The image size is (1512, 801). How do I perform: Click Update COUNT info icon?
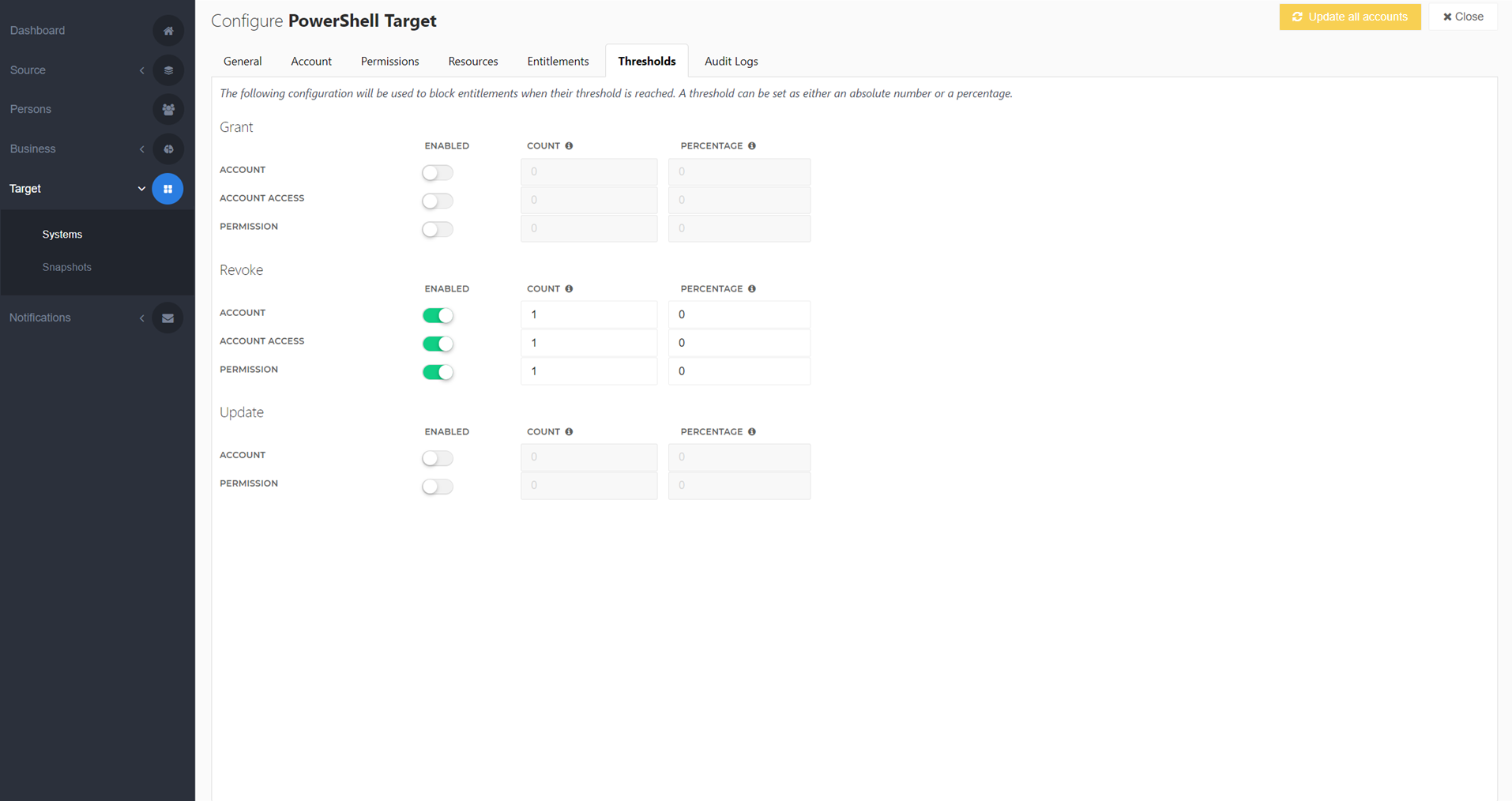[x=569, y=432]
